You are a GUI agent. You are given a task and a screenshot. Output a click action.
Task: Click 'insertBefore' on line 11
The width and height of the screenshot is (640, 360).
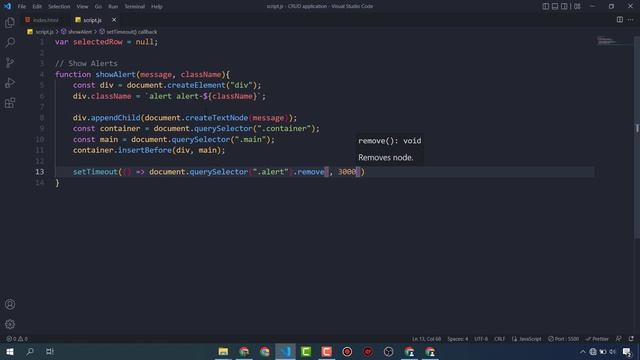[145, 150]
